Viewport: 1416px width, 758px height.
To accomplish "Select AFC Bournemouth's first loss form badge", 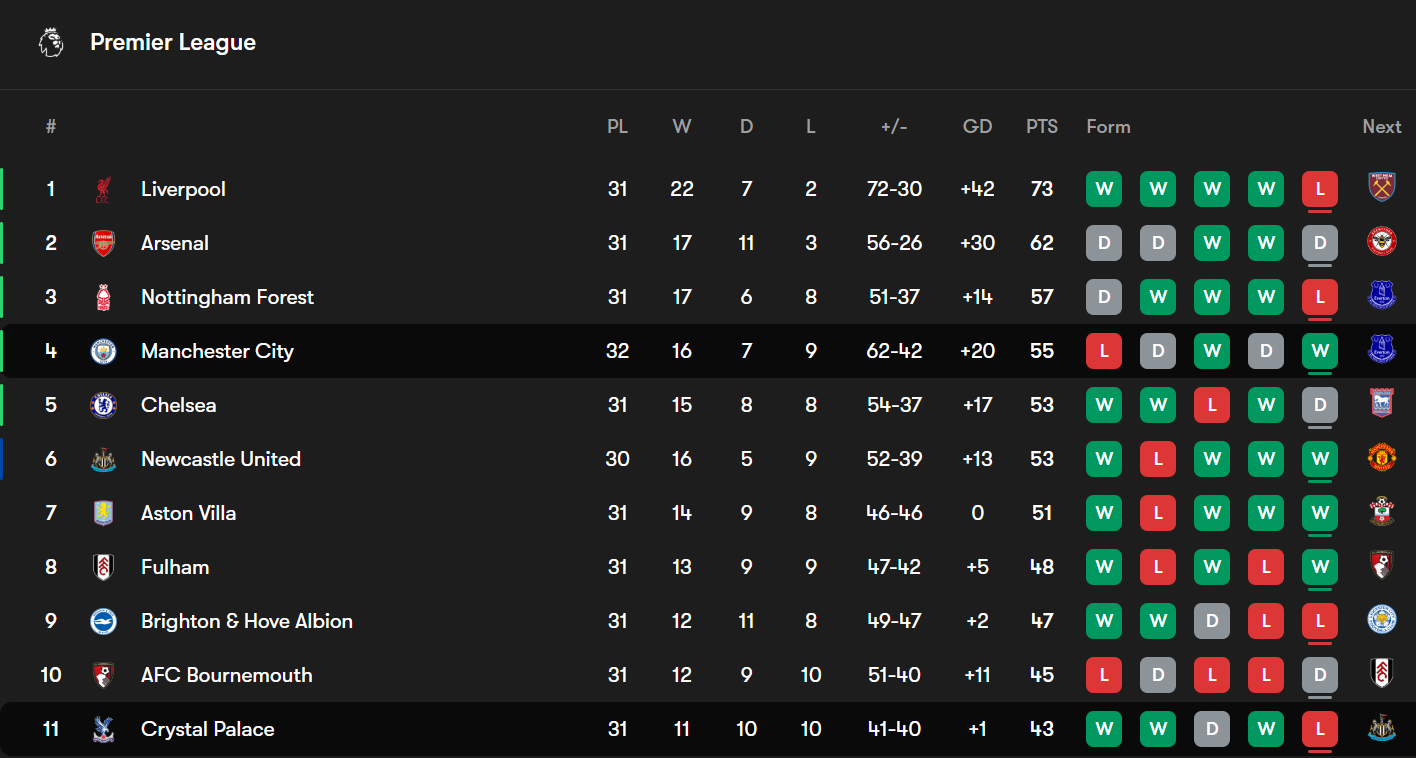I will tap(1104, 675).
